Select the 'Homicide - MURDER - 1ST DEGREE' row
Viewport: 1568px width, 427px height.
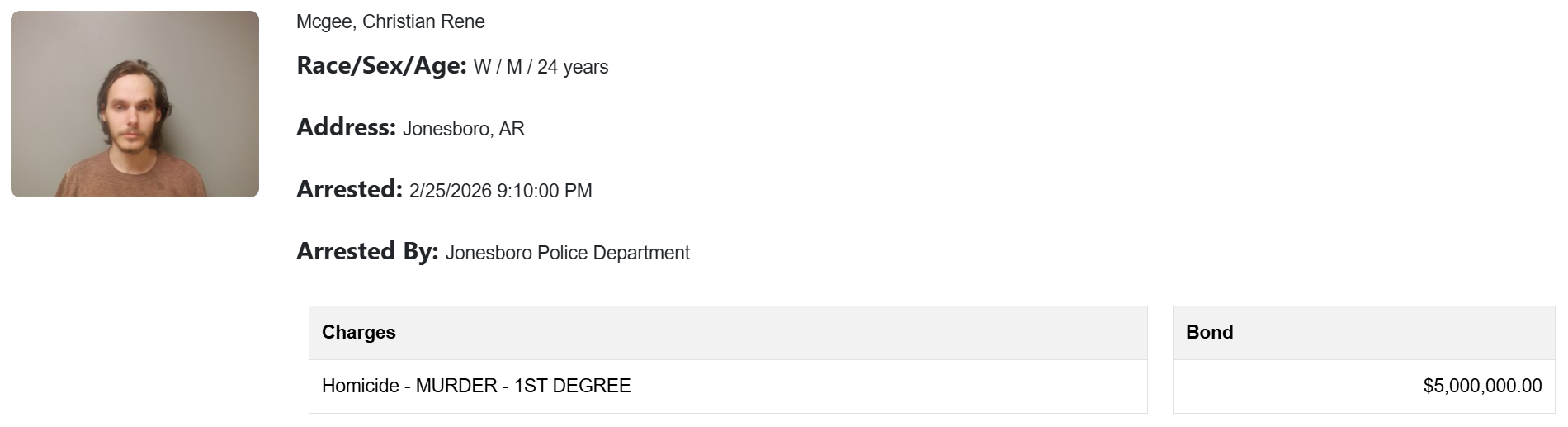(x=727, y=386)
